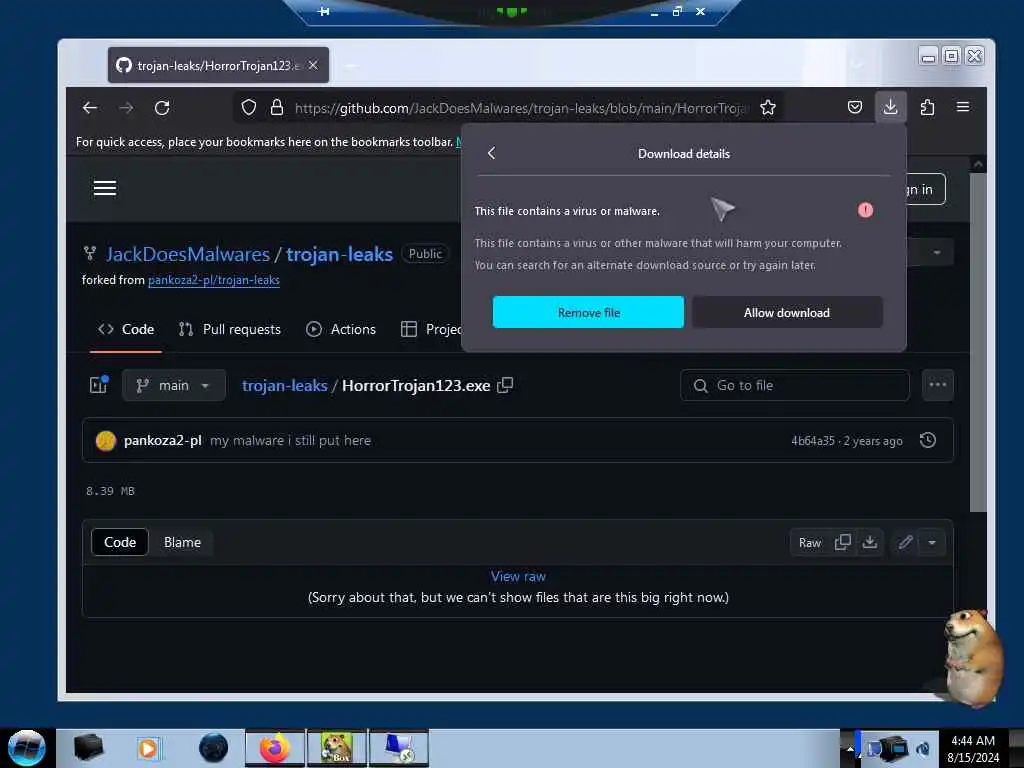The width and height of the screenshot is (1024, 768).
Task: Open the pankoza2-pl/trojan-leaks fork source link
Action: pyautogui.click(x=214, y=280)
